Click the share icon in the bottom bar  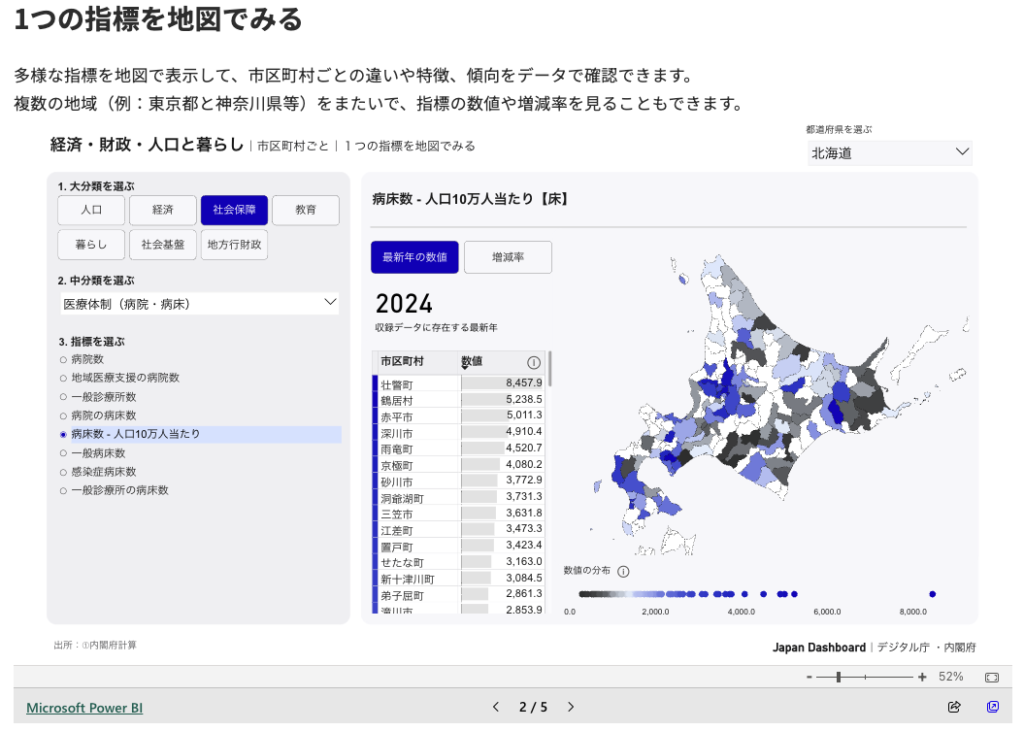[954, 707]
